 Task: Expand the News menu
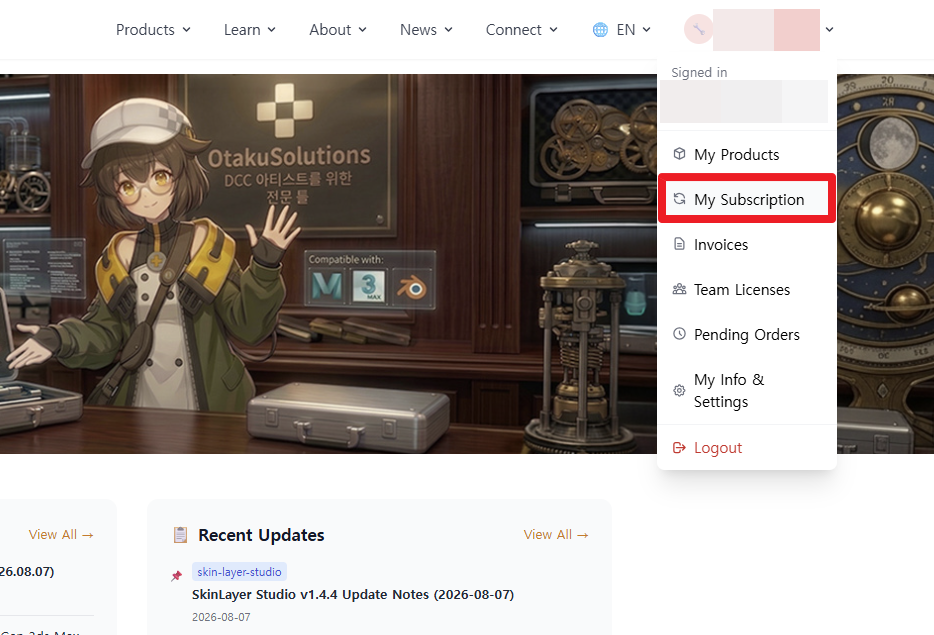(x=426, y=30)
